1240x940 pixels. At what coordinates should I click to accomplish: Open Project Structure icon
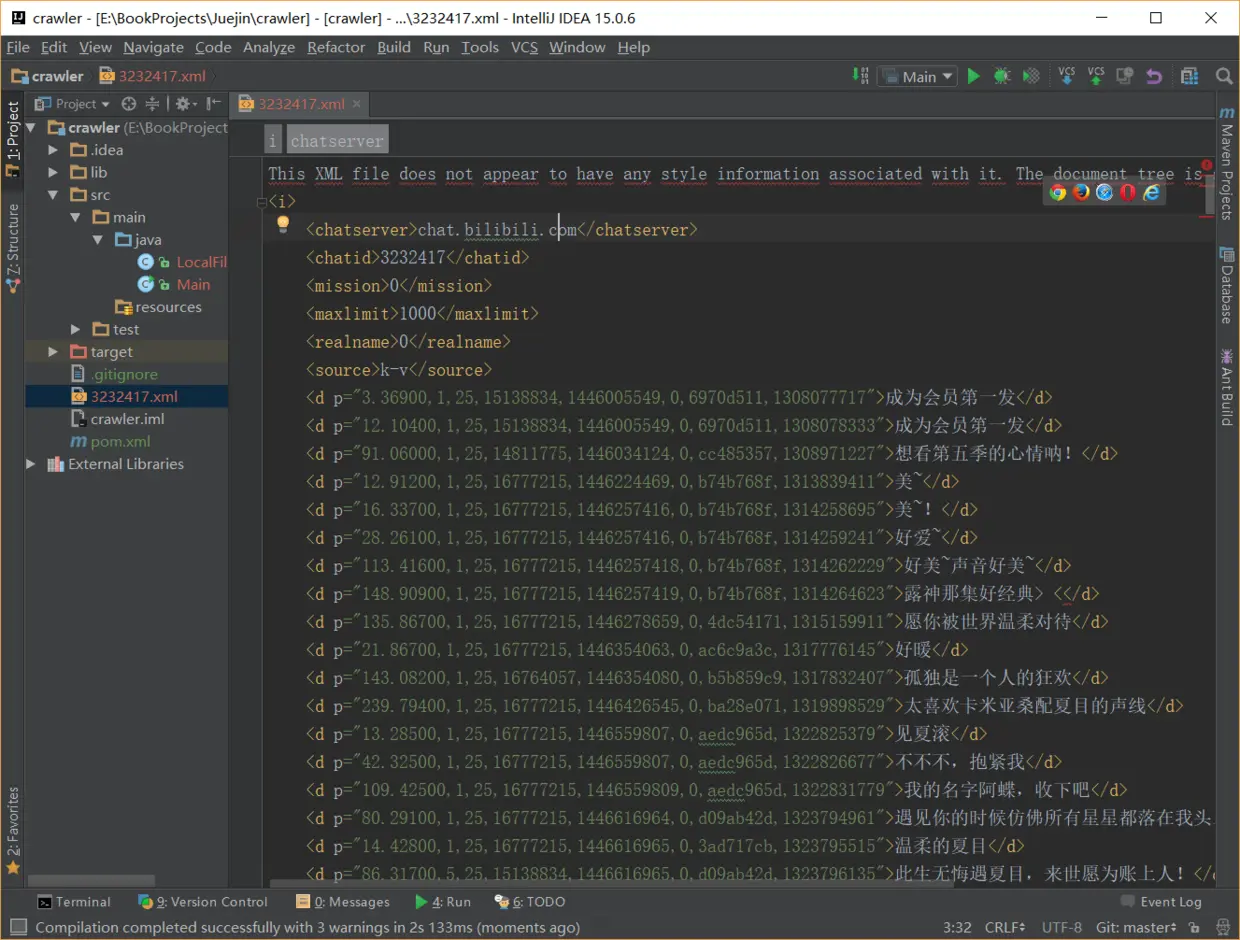click(1189, 76)
